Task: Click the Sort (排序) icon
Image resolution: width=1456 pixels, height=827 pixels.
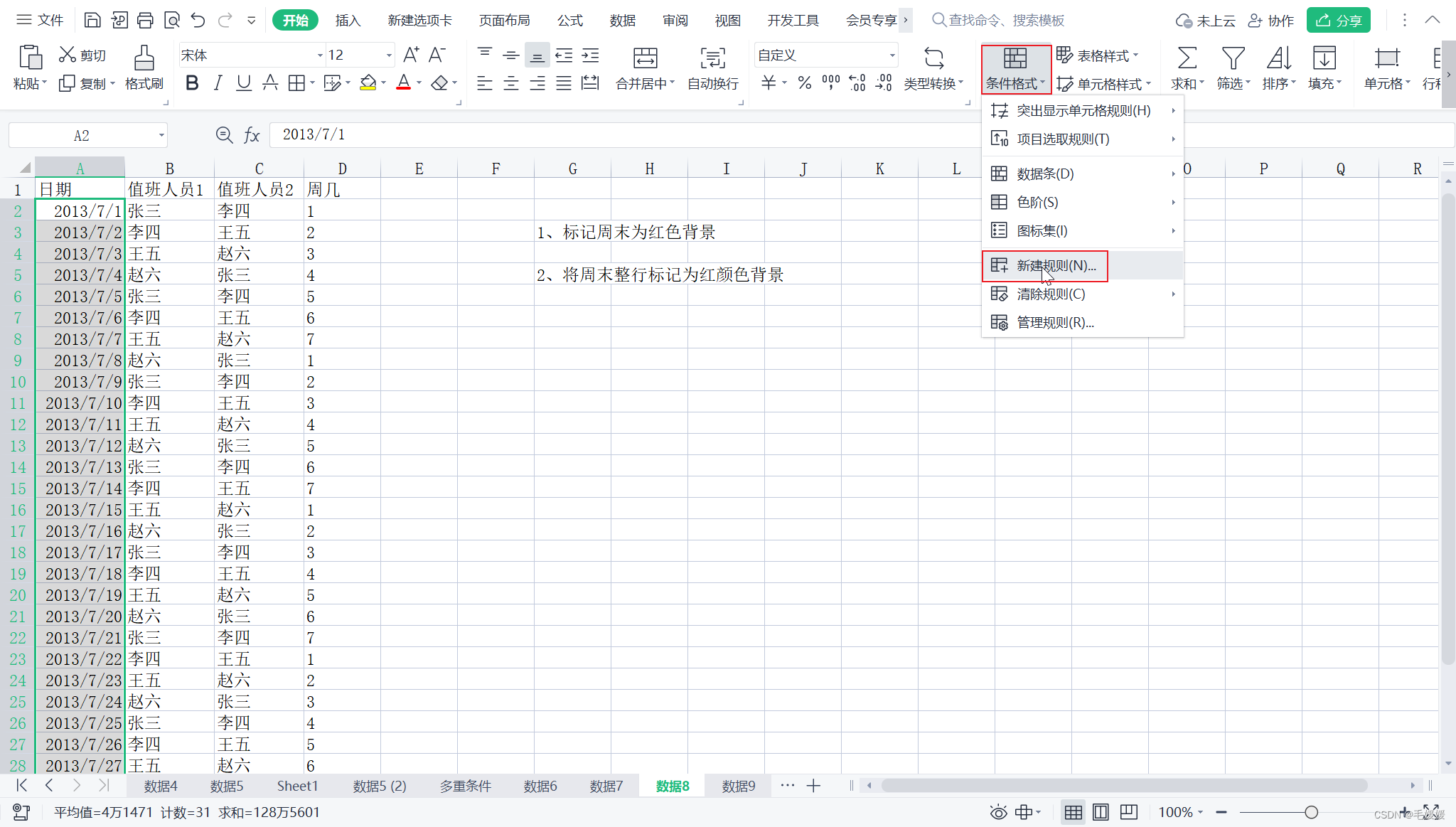Action: coord(1278,58)
